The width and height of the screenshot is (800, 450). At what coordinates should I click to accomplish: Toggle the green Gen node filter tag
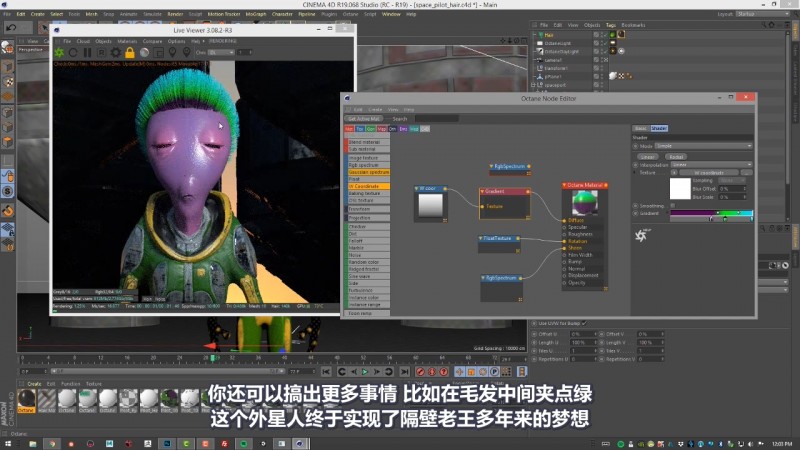point(371,129)
